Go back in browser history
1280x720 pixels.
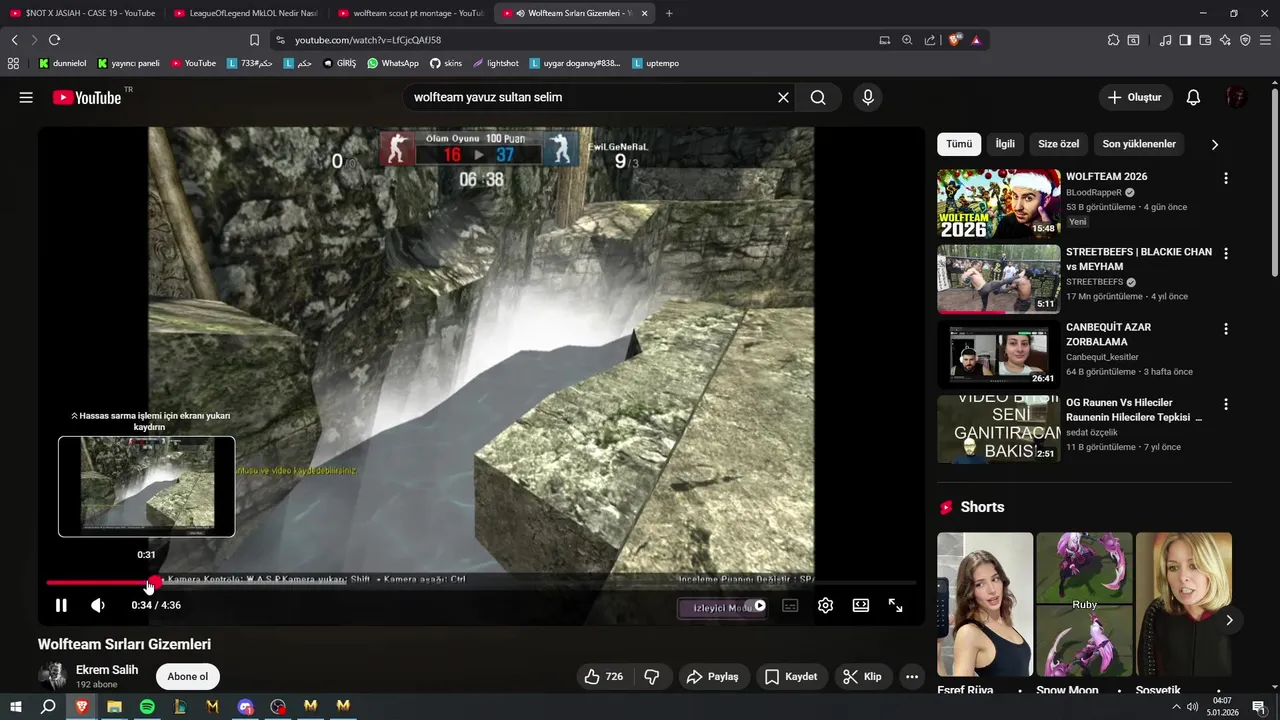tap(14, 40)
